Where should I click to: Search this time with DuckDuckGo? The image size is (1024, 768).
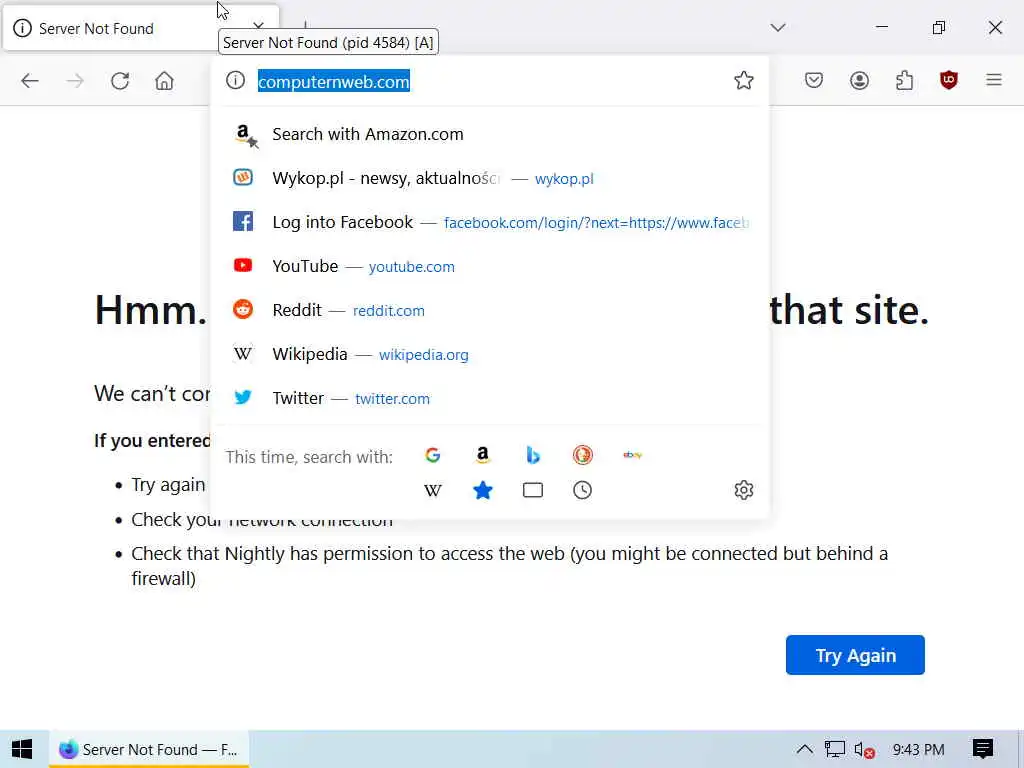click(x=583, y=455)
